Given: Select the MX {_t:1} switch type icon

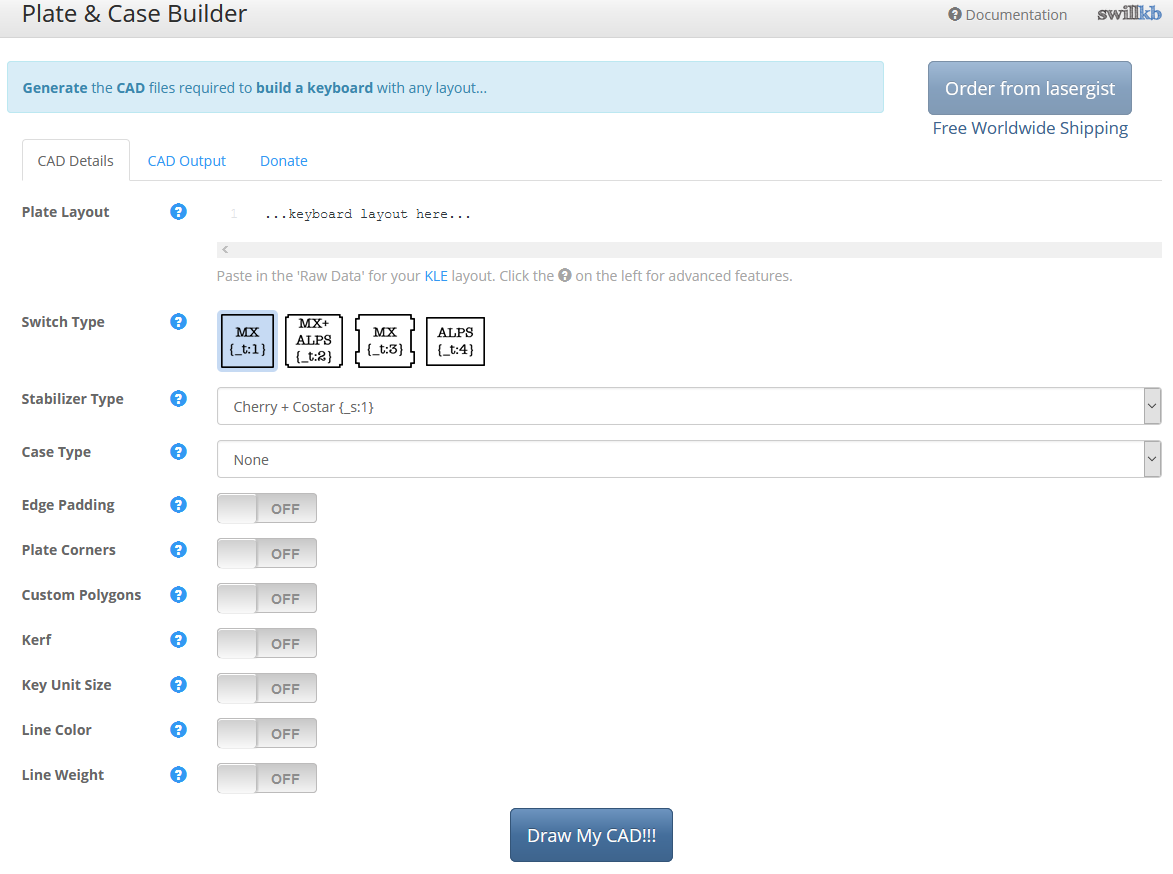Looking at the screenshot, I should 247,341.
